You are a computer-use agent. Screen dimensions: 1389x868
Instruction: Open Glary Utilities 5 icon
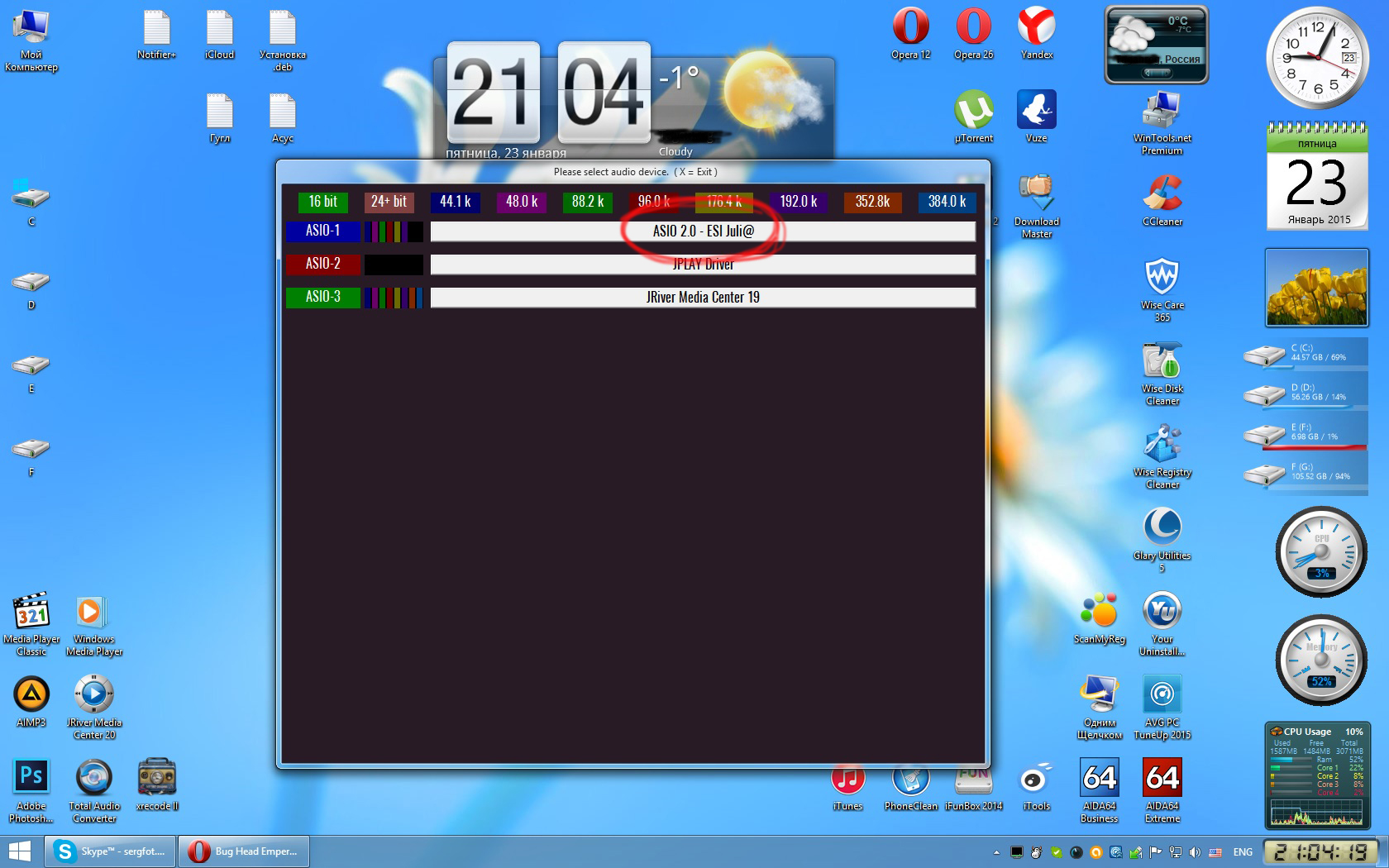click(1162, 540)
